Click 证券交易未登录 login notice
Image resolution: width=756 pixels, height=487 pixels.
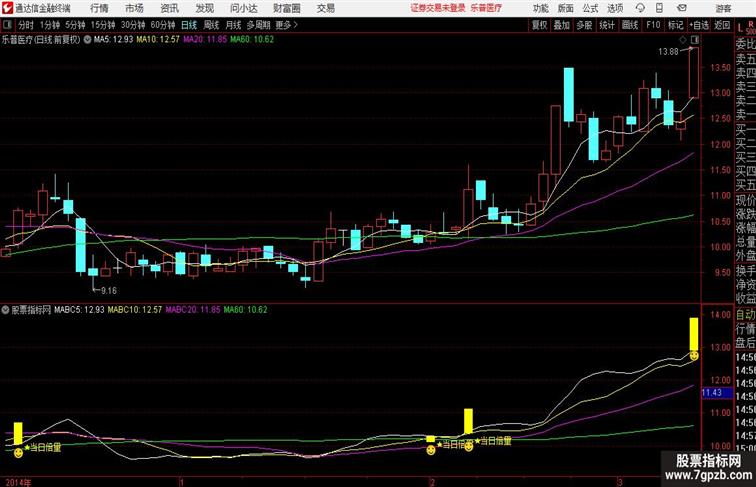tap(438, 8)
